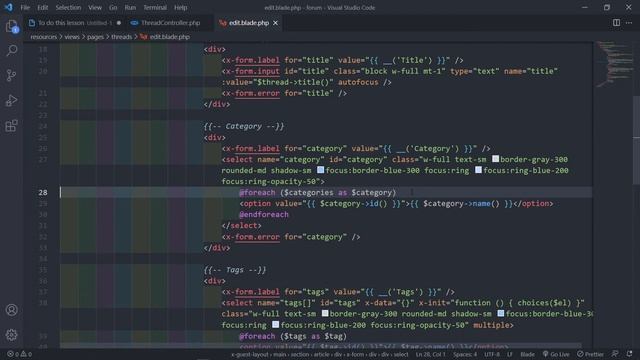Click the @foreach ($categories as $category) line
This screenshot has width=640, height=360.
click(x=318, y=192)
